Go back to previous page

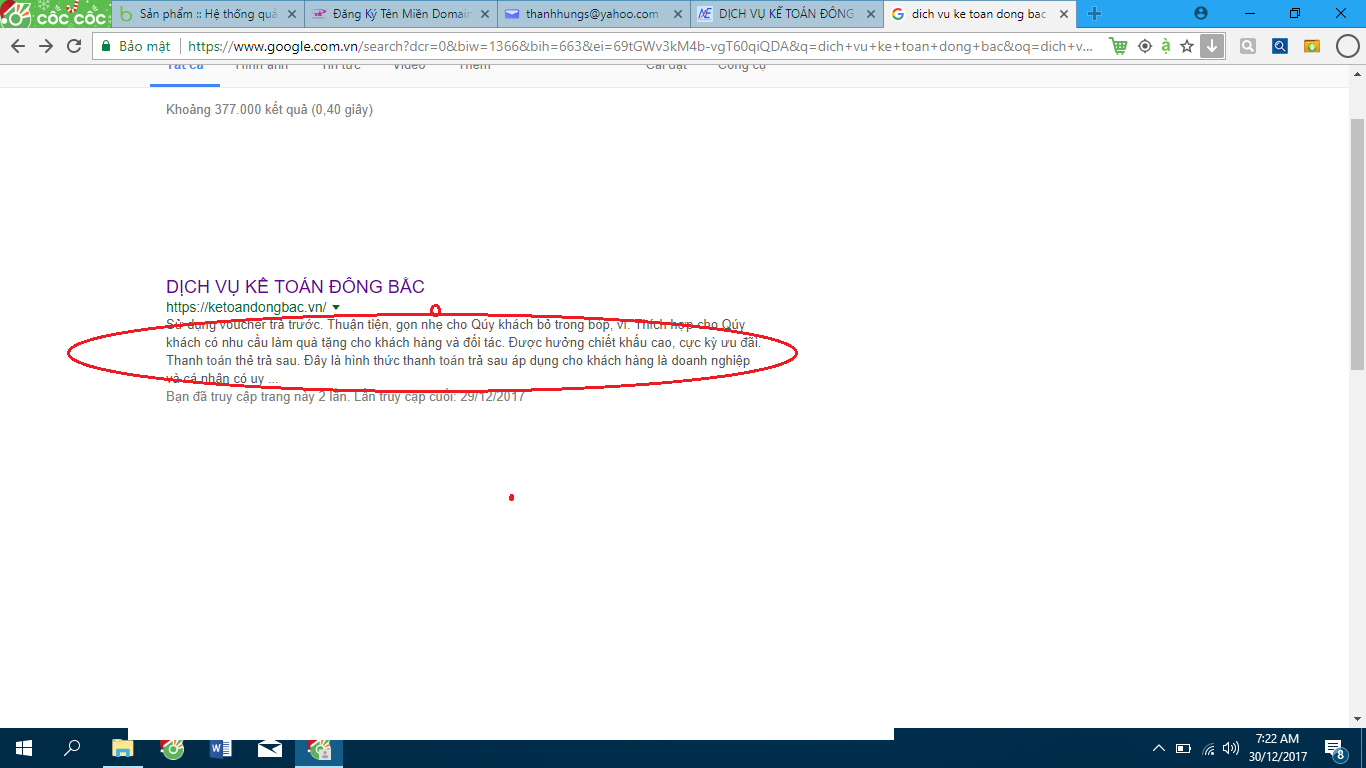[18, 46]
